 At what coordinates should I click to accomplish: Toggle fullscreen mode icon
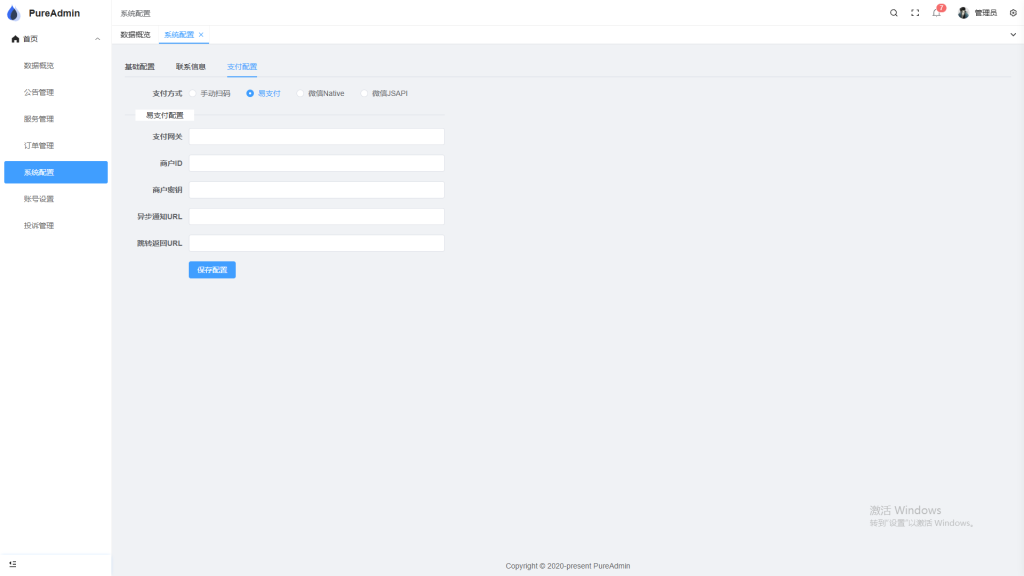(915, 13)
